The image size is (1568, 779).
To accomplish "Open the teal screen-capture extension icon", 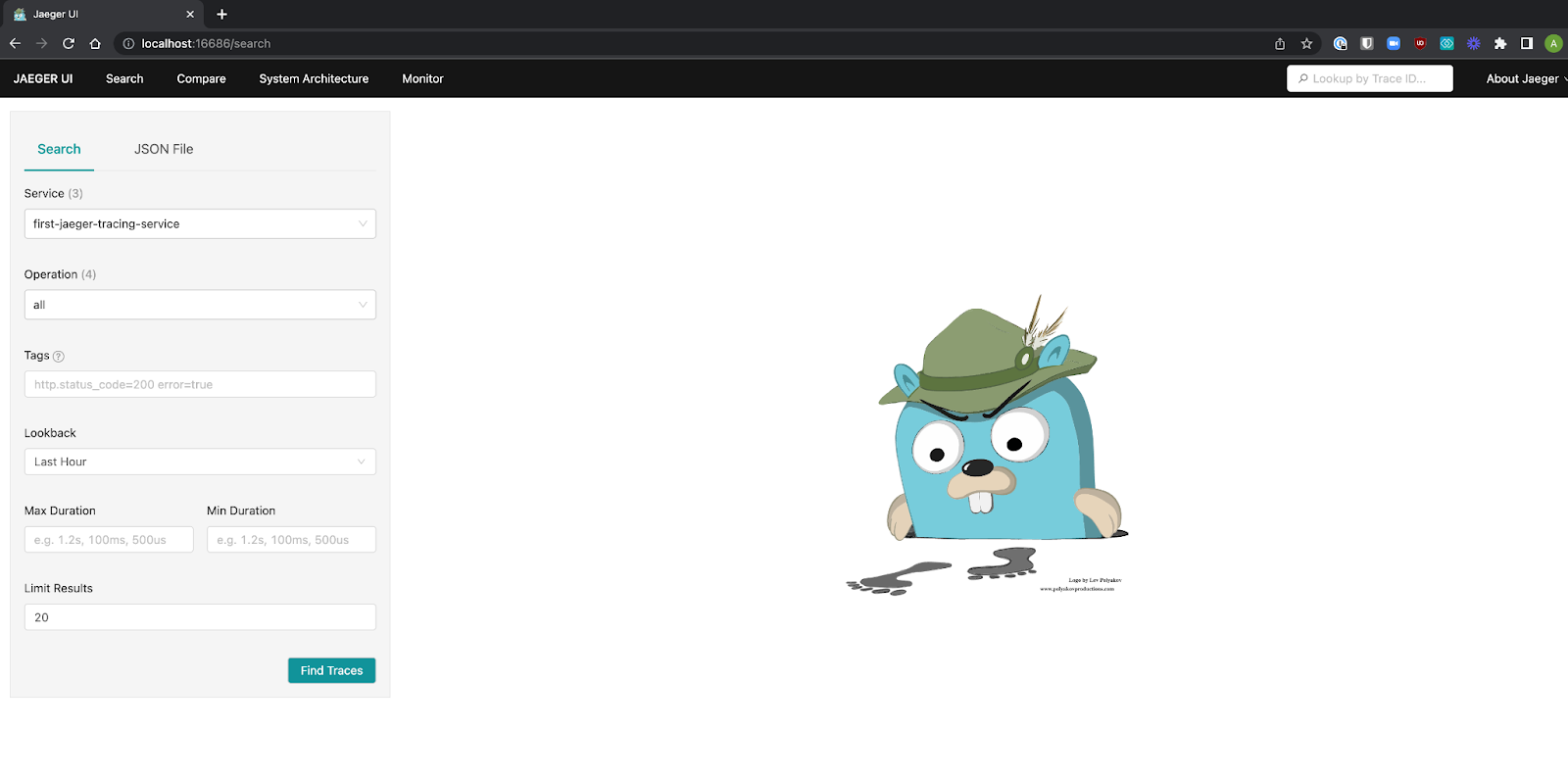I will [1446, 43].
